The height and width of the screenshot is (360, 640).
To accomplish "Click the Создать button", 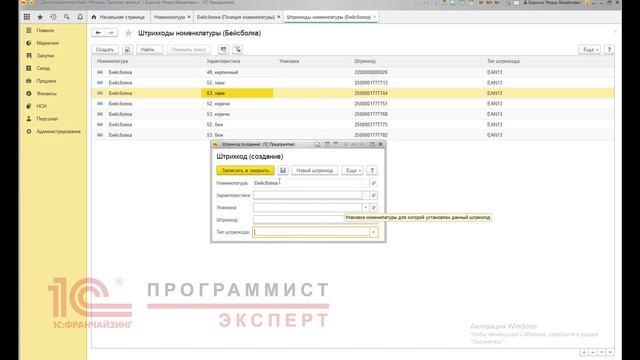I will (105, 49).
